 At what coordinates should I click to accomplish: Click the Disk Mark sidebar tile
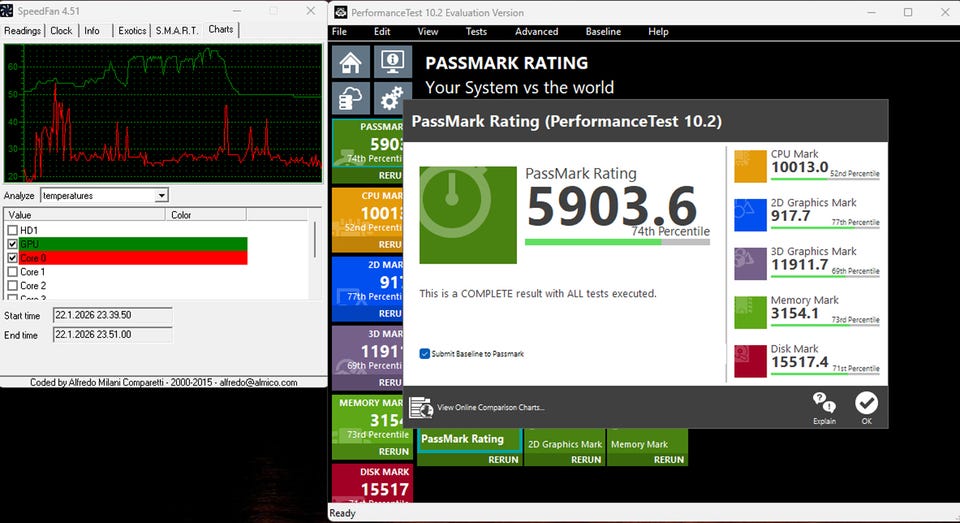click(372, 483)
